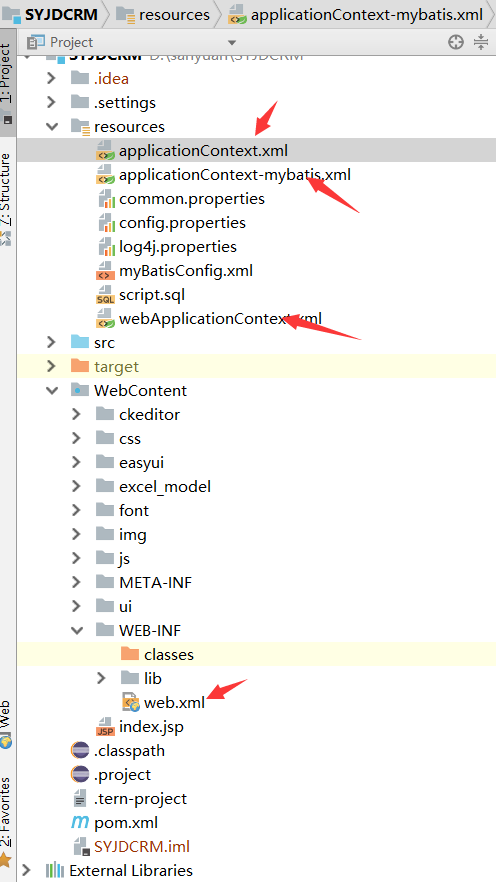Click the src source folder icon
Screen dimensions: 496x882
pyautogui.click(x=80, y=342)
